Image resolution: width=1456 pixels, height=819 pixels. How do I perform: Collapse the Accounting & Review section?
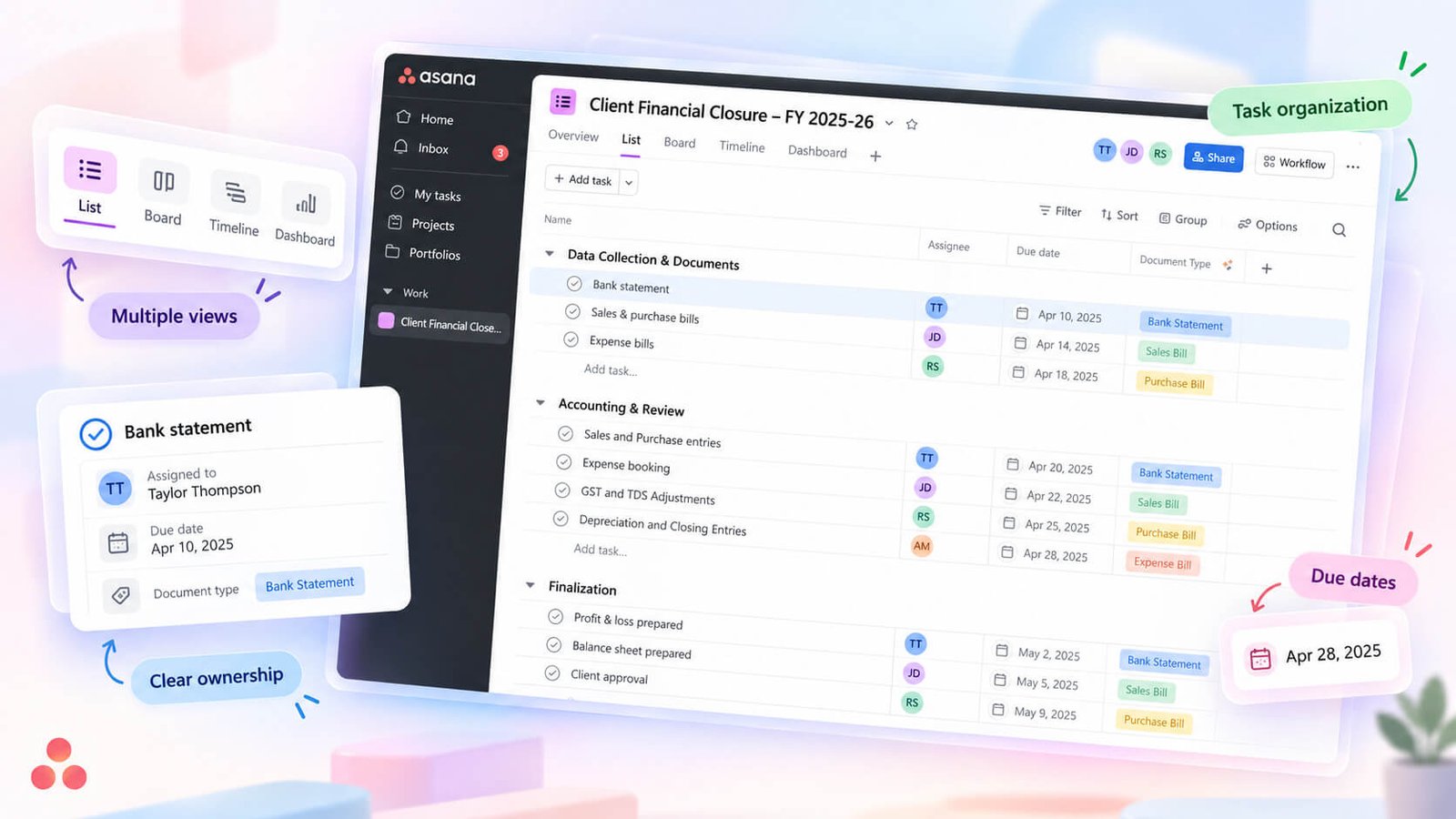[x=541, y=402]
